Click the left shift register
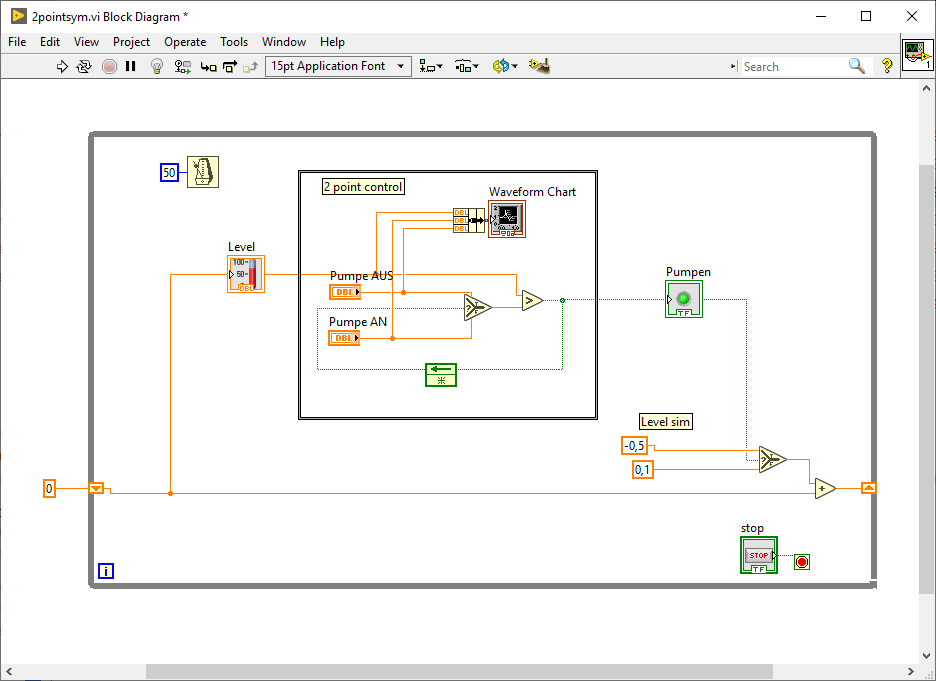The height and width of the screenshot is (681, 936). [x=96, y=488]
